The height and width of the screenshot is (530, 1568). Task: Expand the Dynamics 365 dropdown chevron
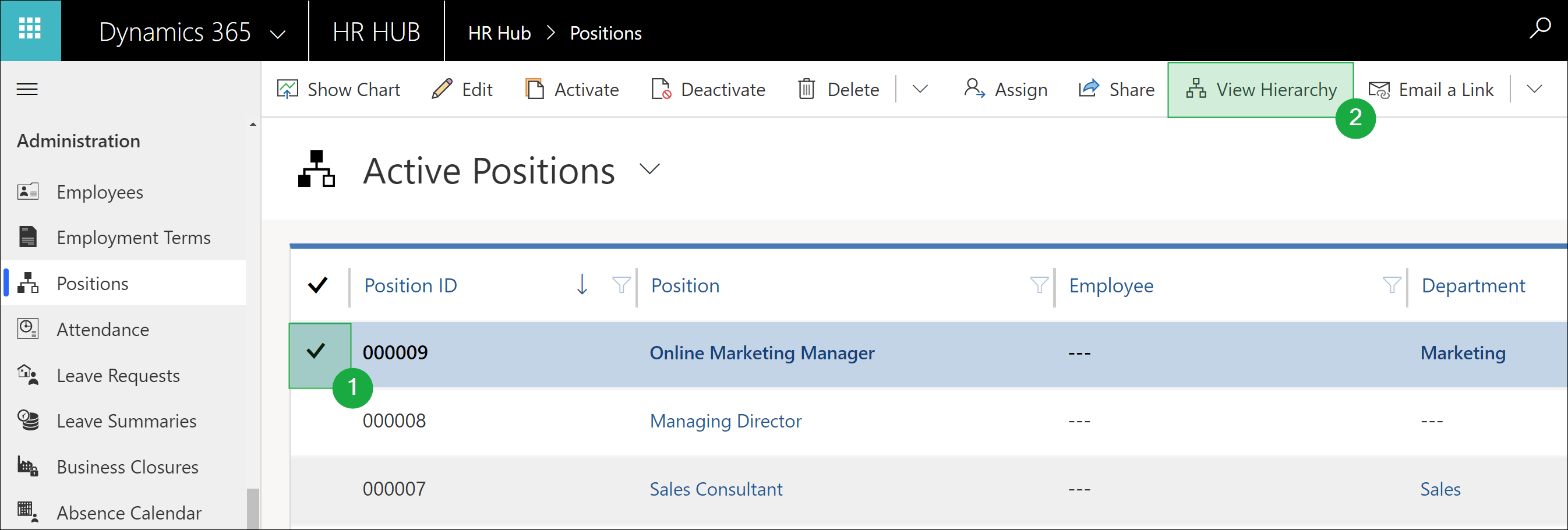click(x=278, y=34)
